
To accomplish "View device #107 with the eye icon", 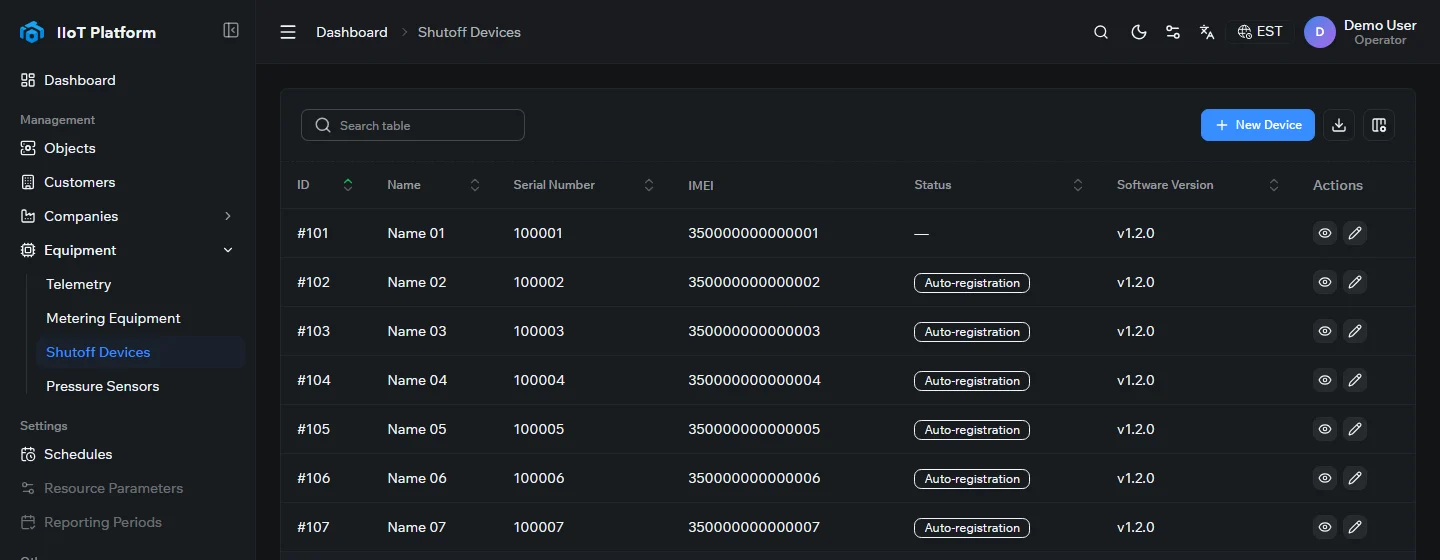I will pyautogui.click(x=1325, y=527).
